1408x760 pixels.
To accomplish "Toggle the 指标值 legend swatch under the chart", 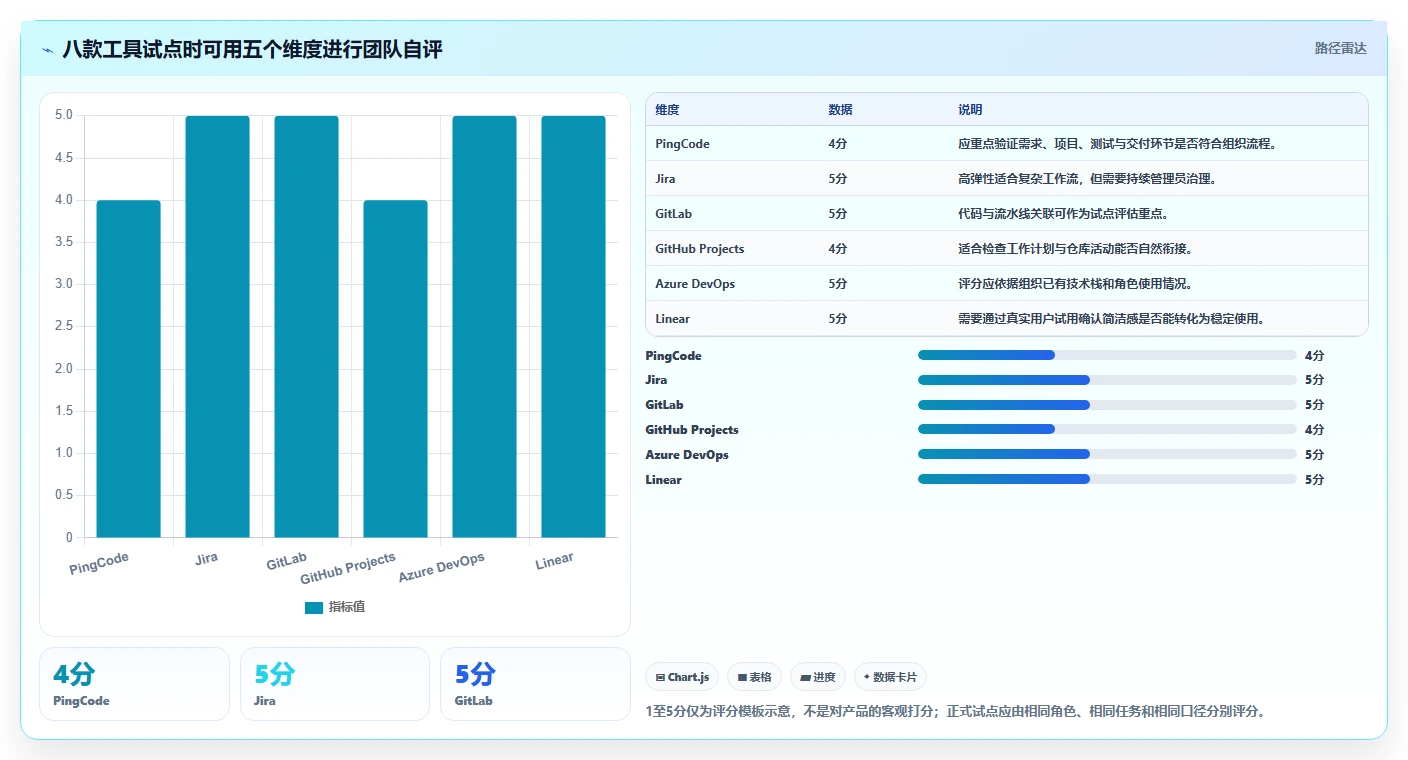I will pyautogui.click(x=314, y=607).
